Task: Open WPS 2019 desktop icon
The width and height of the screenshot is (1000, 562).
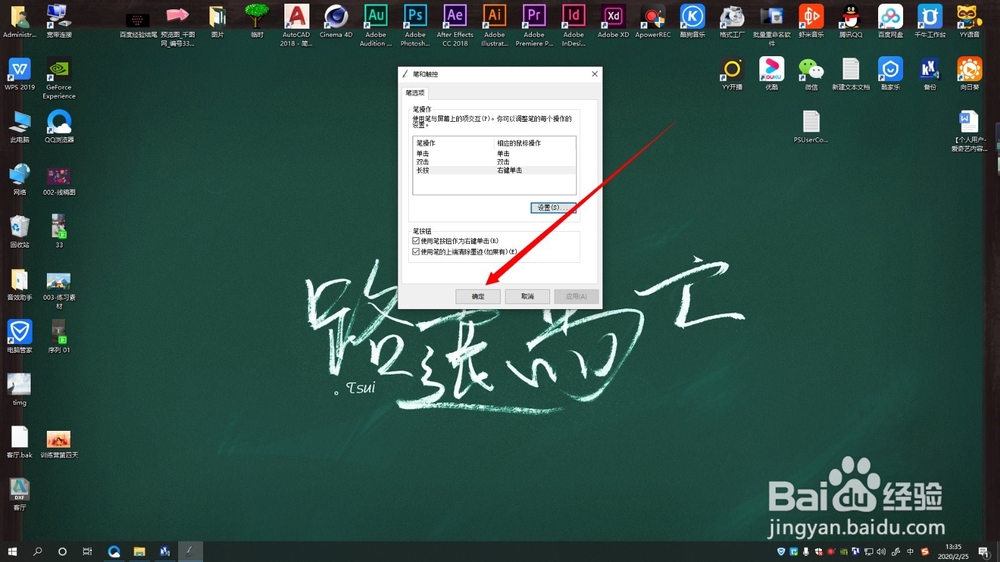Action: (20, 74)
